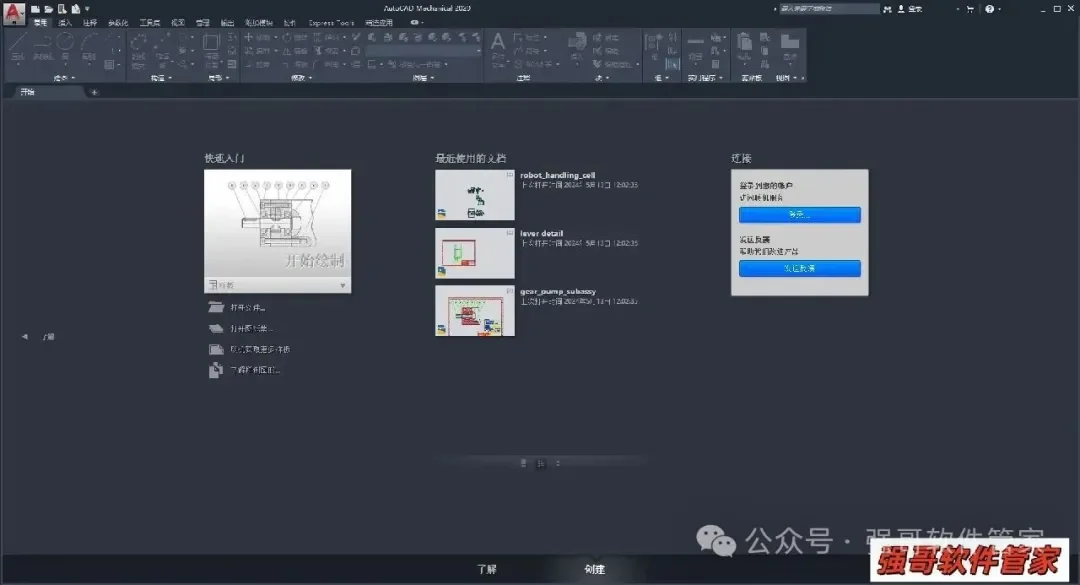The width and height of the screenshot is (1080, 585).
Task: Open the gear_pump_subassy recent document thumbnail
Action: point(475,311)
